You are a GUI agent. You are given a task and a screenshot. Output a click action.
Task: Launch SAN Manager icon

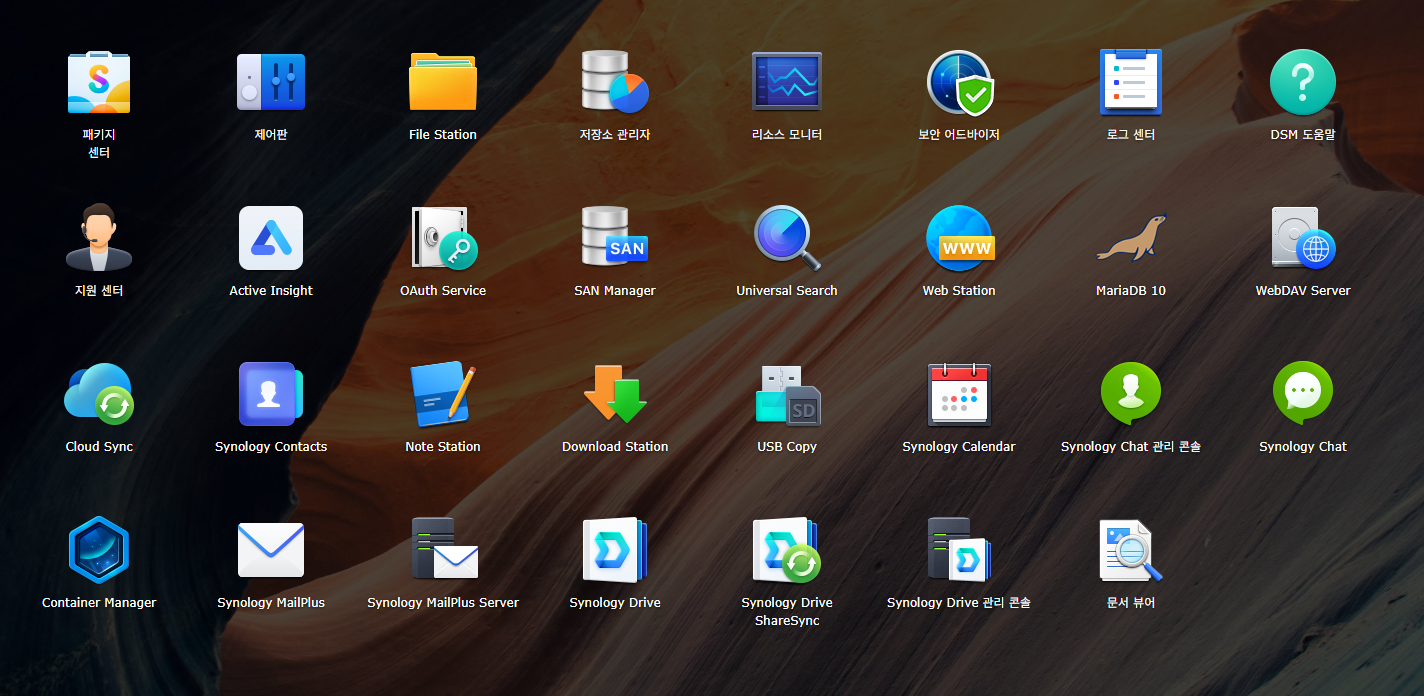tap(615, 238)
